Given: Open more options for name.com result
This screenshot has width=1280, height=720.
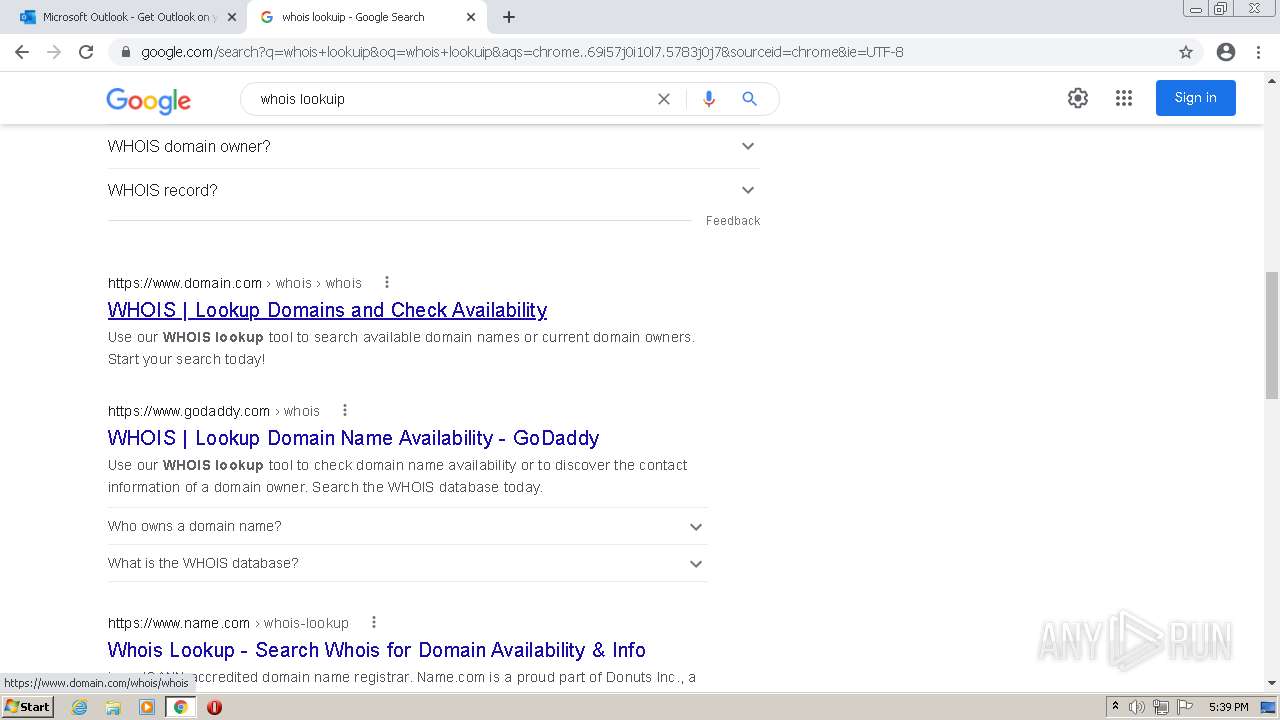Looking at the screenshot, I should pyautogui.click(x=374, y=623).
